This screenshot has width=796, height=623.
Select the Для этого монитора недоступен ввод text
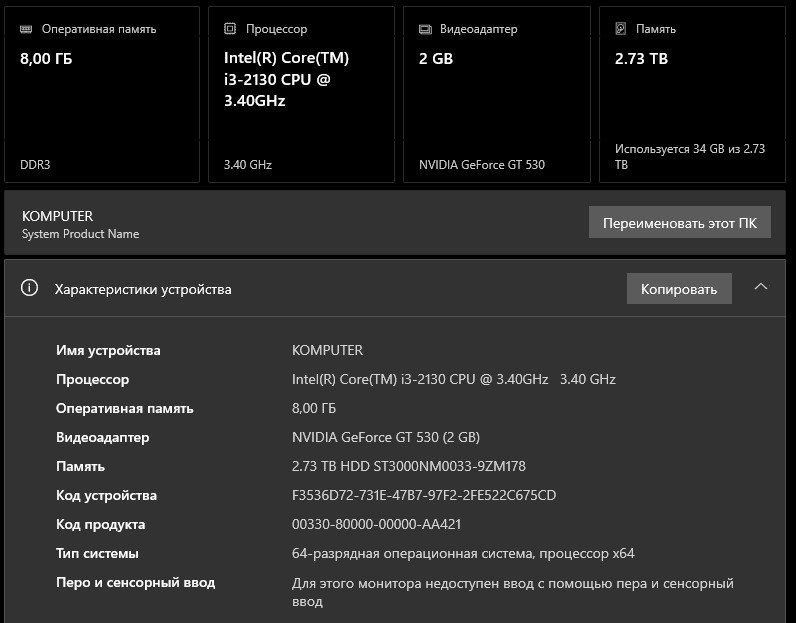[513, 592]
